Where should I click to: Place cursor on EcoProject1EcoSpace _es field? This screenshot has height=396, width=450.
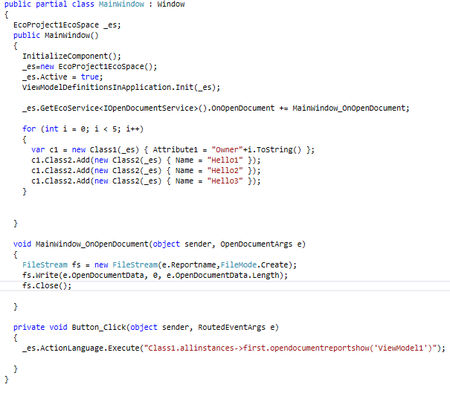(x=67, y=25)
